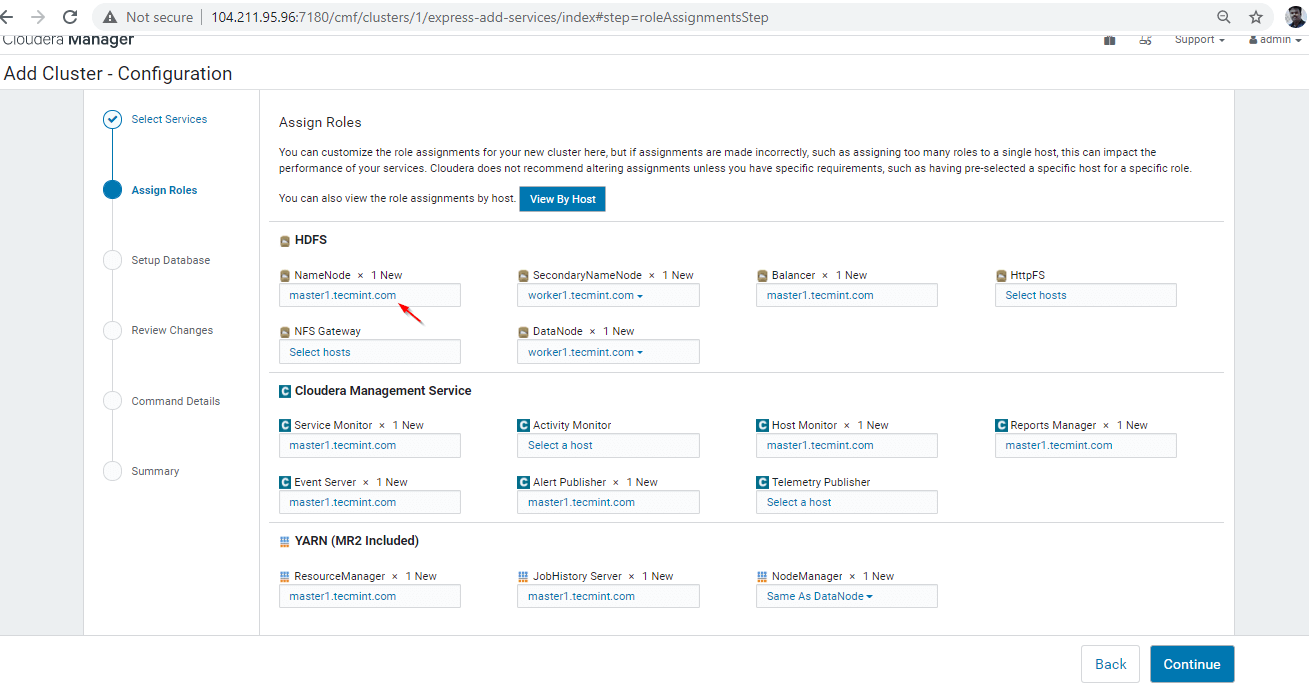Click the briefcase icon in Cloudera header
Viewport: 1309px width, 690px height.
1110,40
